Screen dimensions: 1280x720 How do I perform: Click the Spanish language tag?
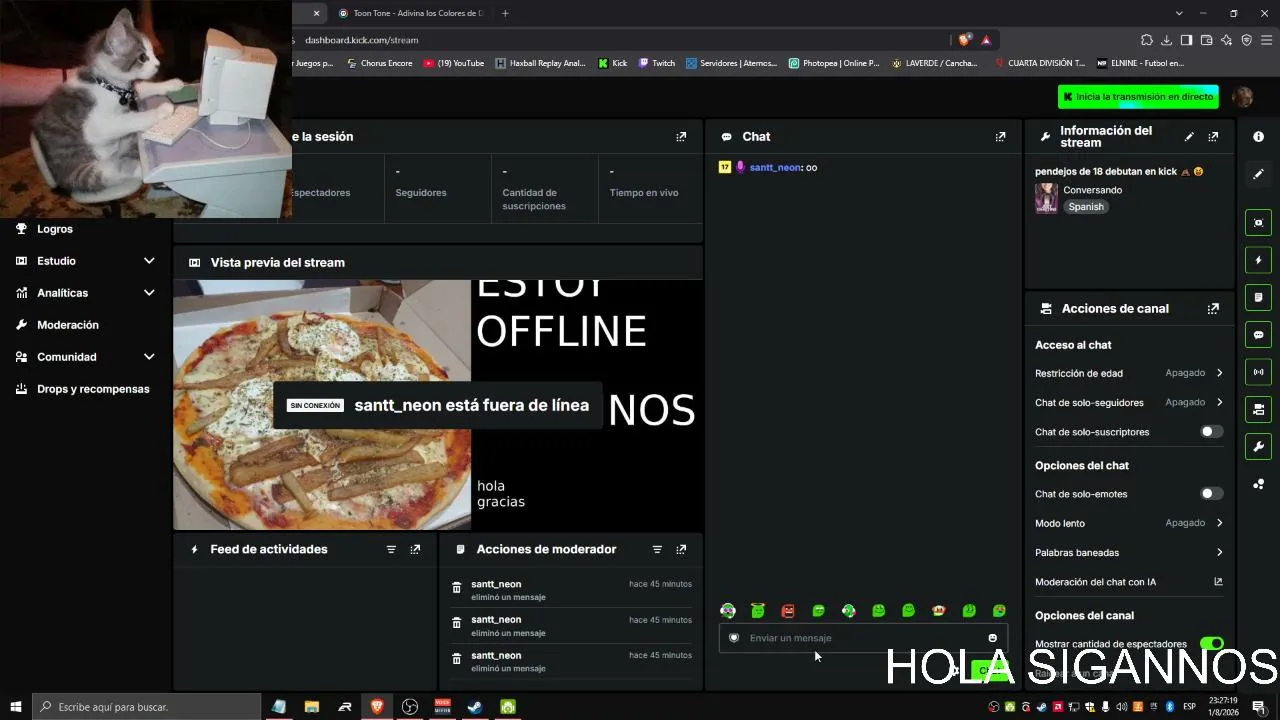pyautogui.click(x=1086, y=207)
